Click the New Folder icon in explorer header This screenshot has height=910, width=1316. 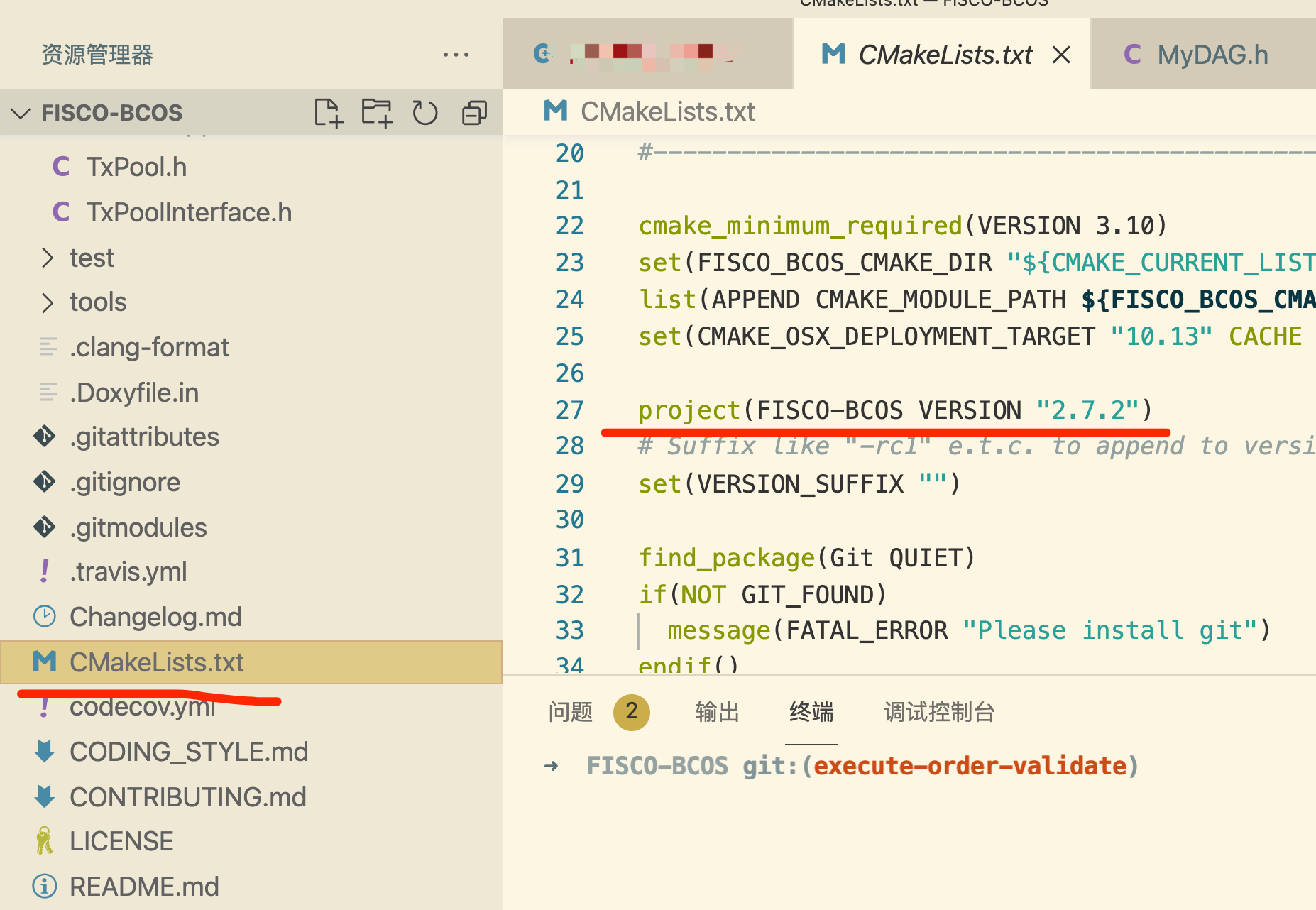coord(377,113)
